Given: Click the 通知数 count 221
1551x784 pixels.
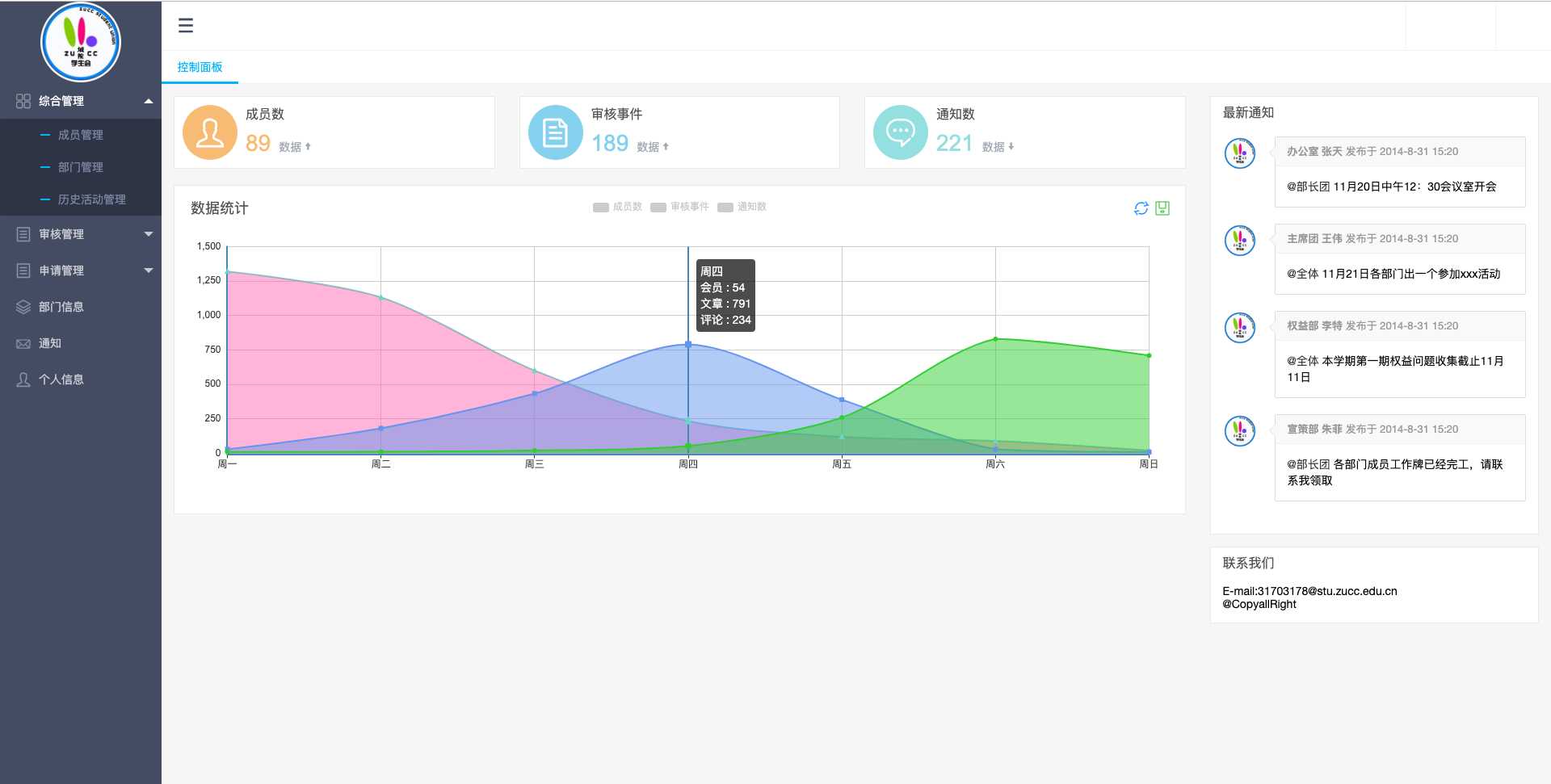Looking at the screenshot, I should pyautogui.click(x=954, y=144).
